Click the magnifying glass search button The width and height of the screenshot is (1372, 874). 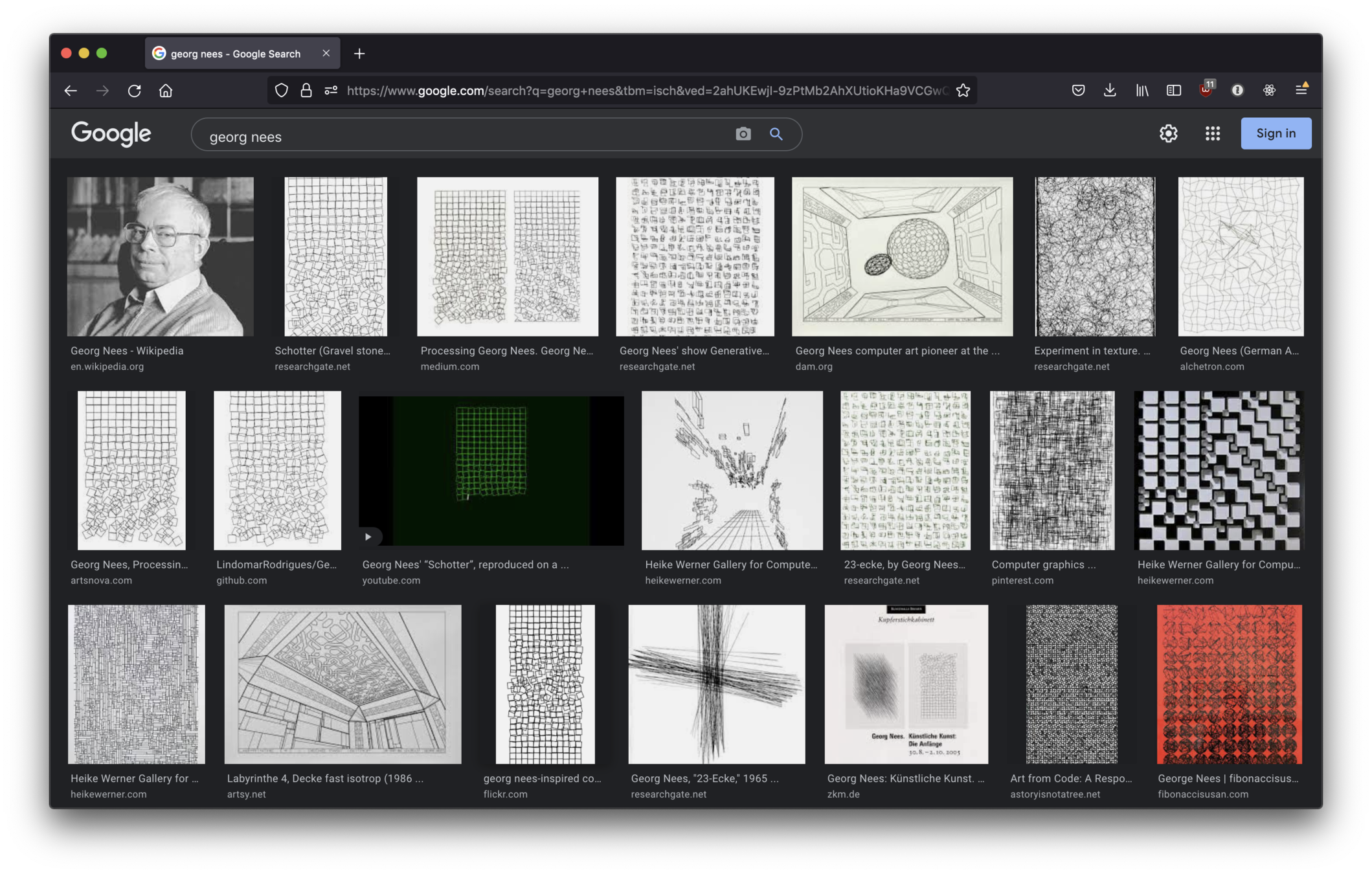point(776,134)
